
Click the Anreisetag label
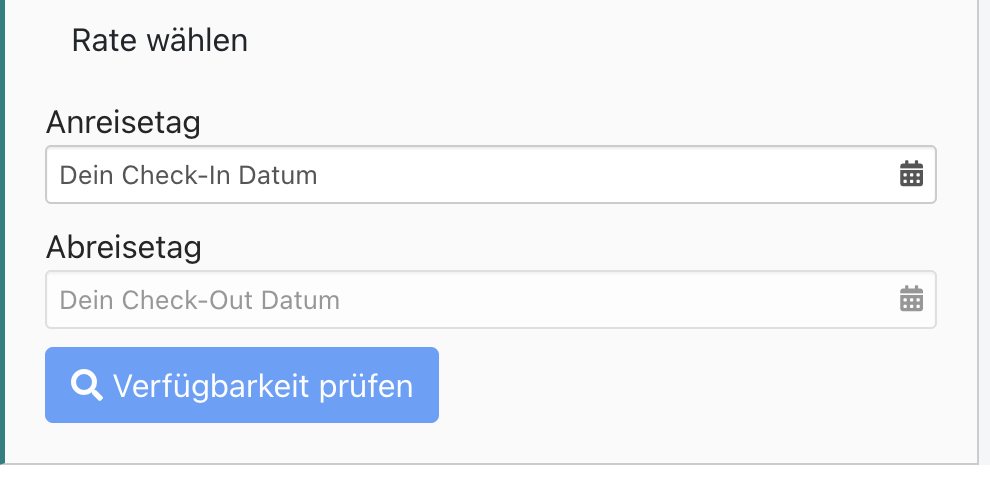click(123, 124)
